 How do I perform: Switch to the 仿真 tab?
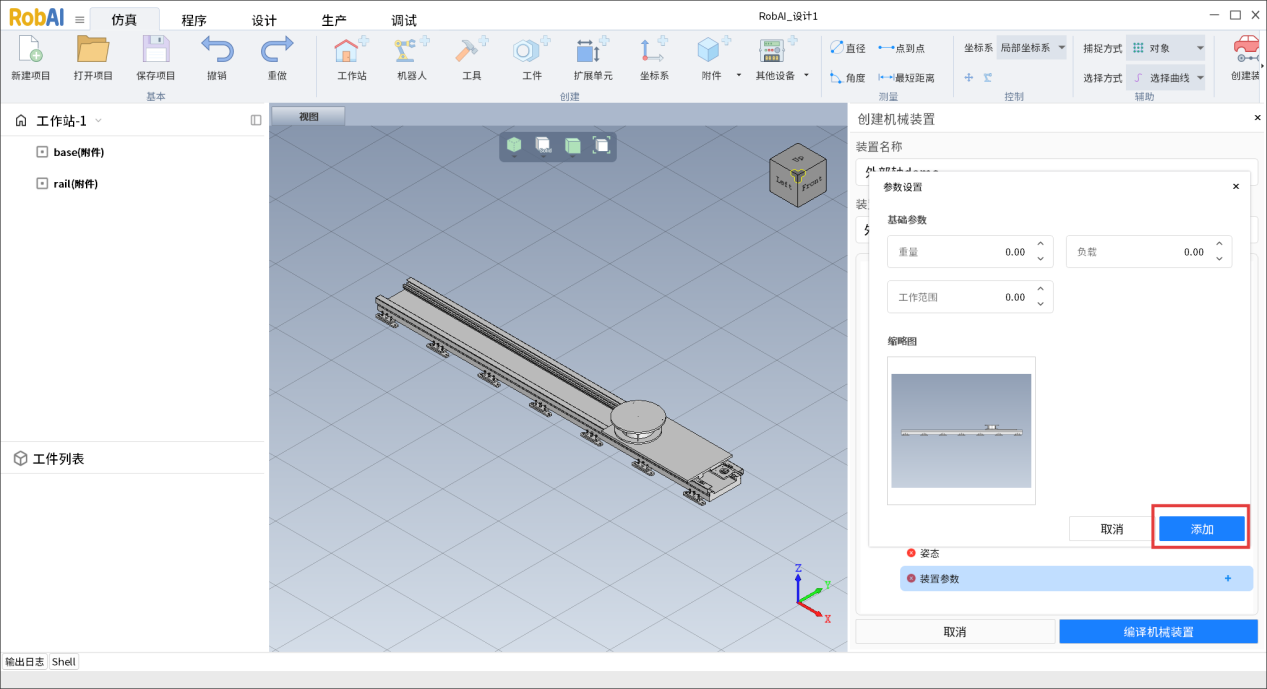point(124,19)
